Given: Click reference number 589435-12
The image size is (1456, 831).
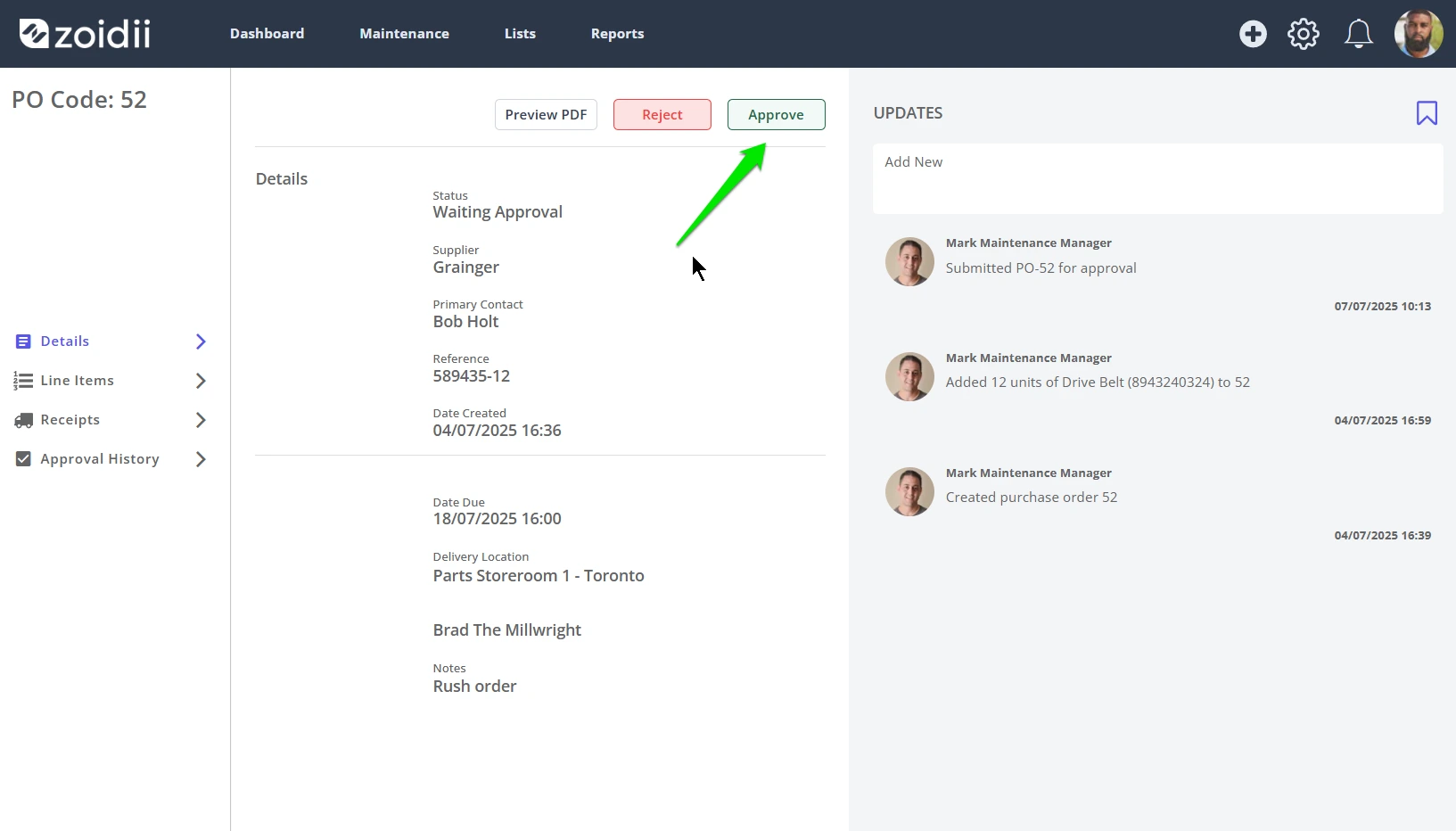Looking at the screenshot, I should [x=472, y=376].
